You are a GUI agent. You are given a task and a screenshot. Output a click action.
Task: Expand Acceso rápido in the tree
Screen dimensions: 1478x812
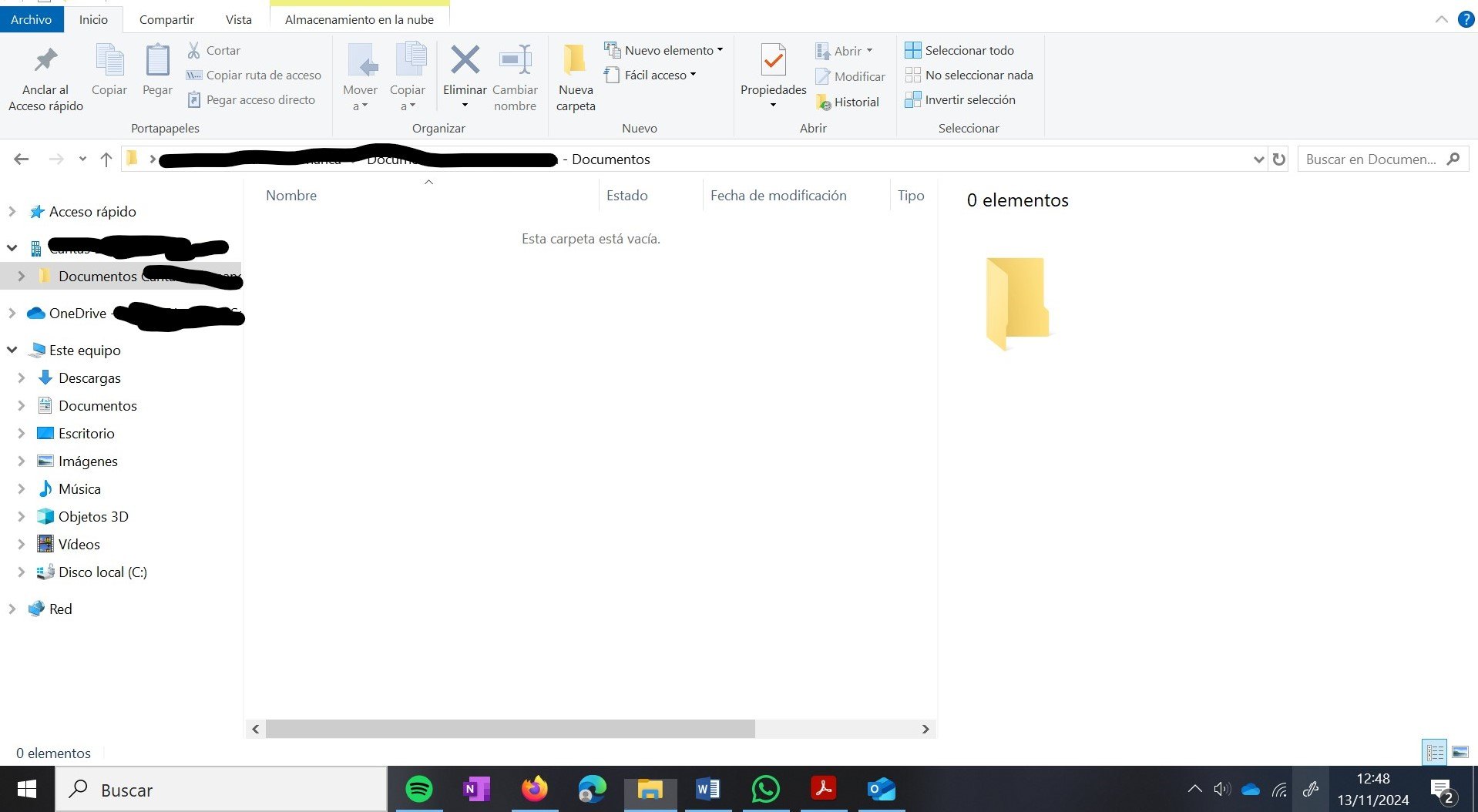(12, 211)
